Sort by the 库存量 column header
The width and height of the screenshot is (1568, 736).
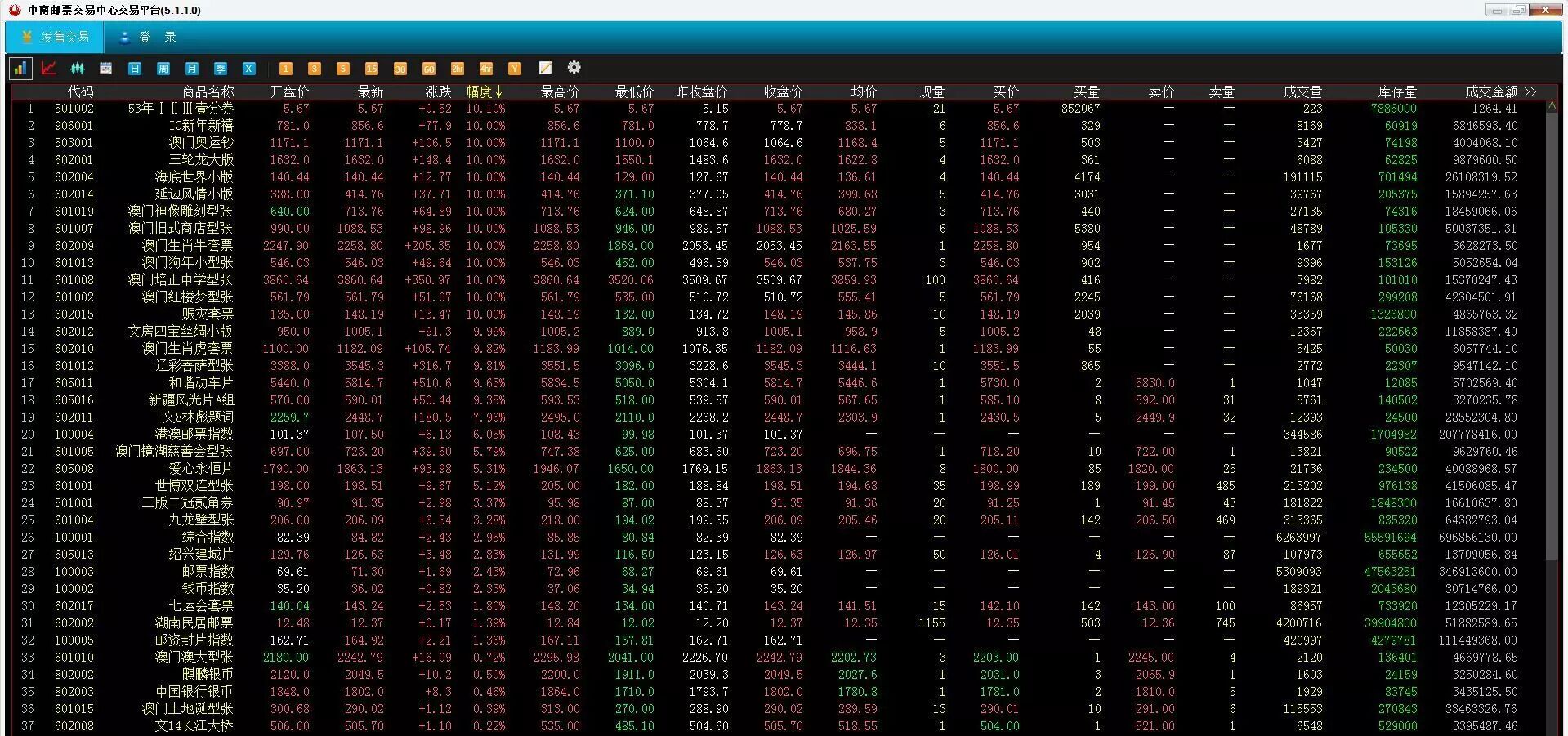click(x=1396, y=91)
